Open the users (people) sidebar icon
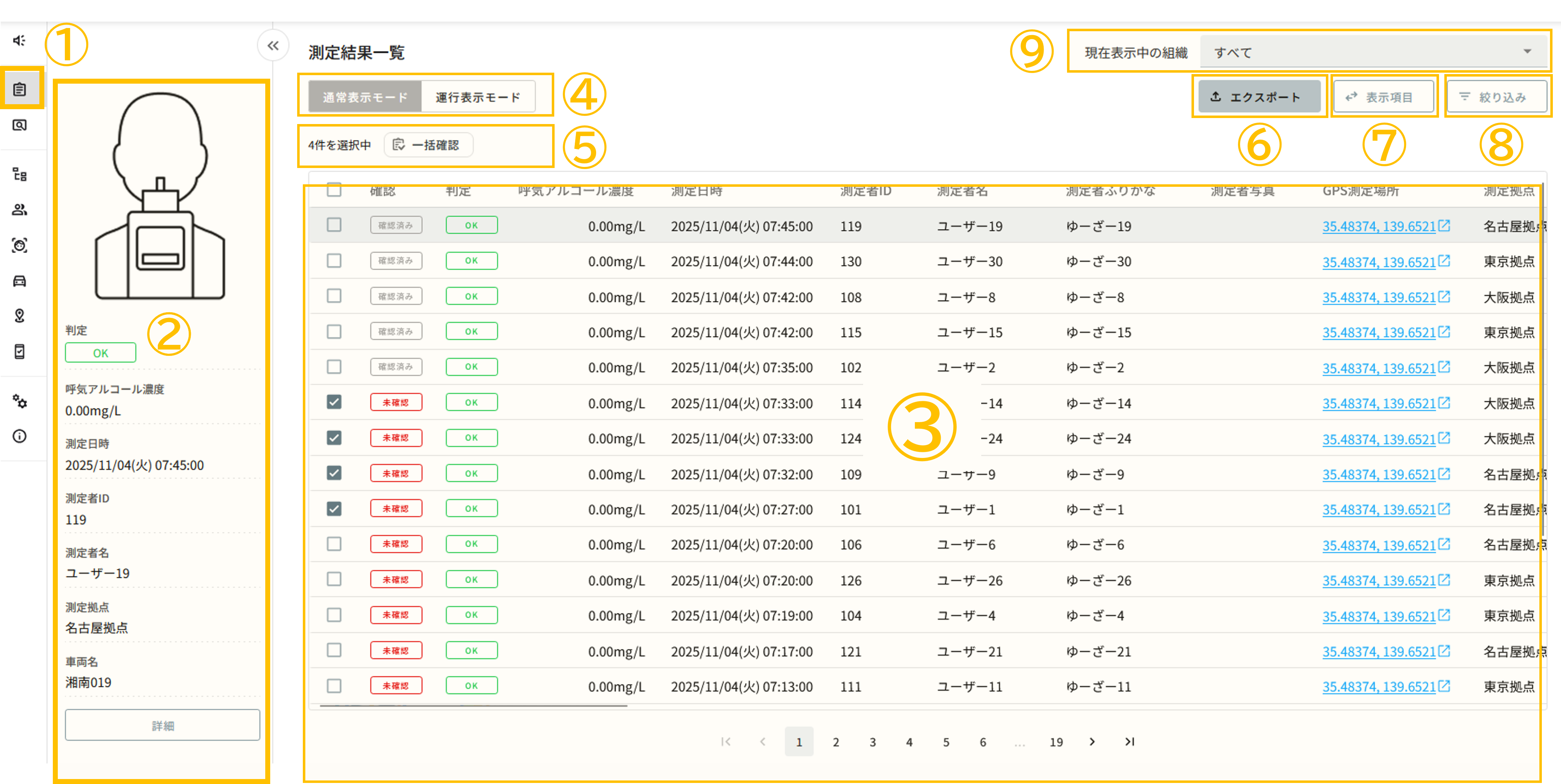Viewport: 1561px width, 784px height. 20,209
